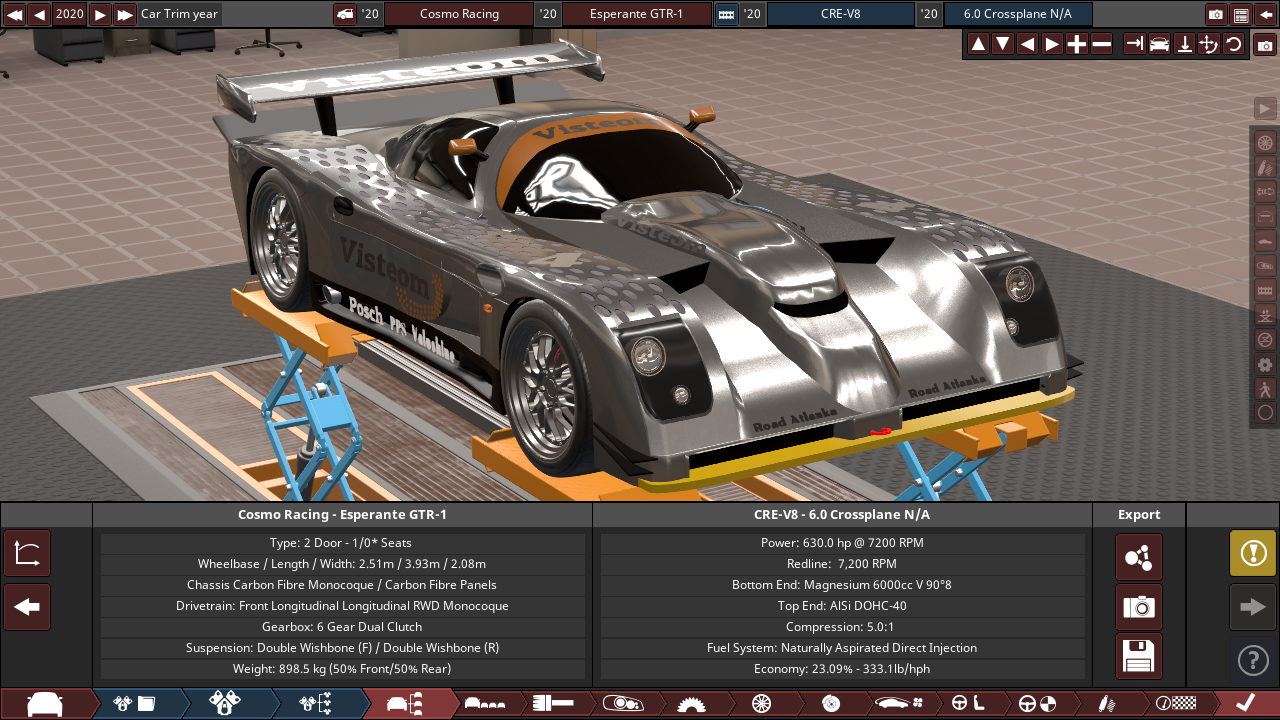The width and height of the screenshot is (1280, 720).
Task: Click the engine icon beside CRE-V8
Action: pos(727,14)
